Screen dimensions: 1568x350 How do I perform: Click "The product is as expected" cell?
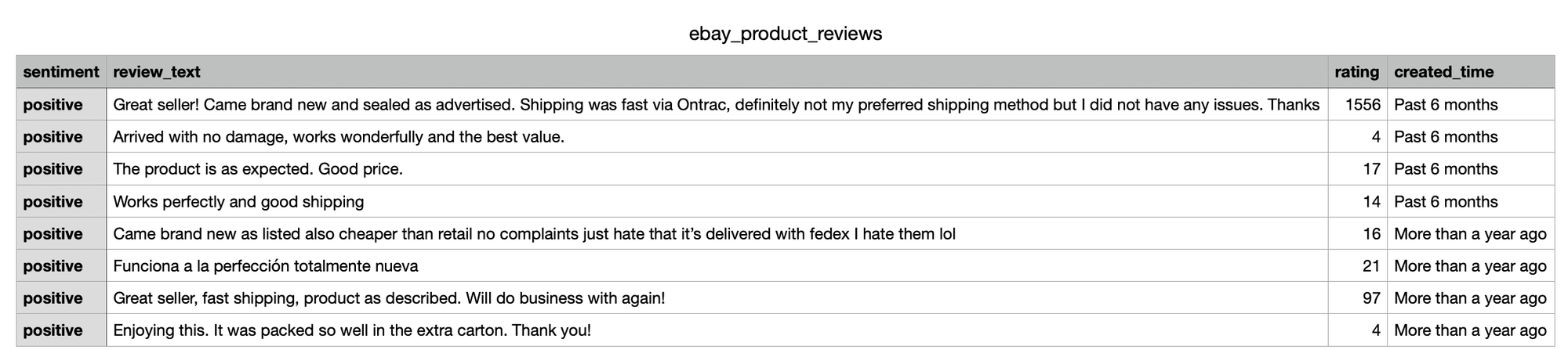point(258,169)
